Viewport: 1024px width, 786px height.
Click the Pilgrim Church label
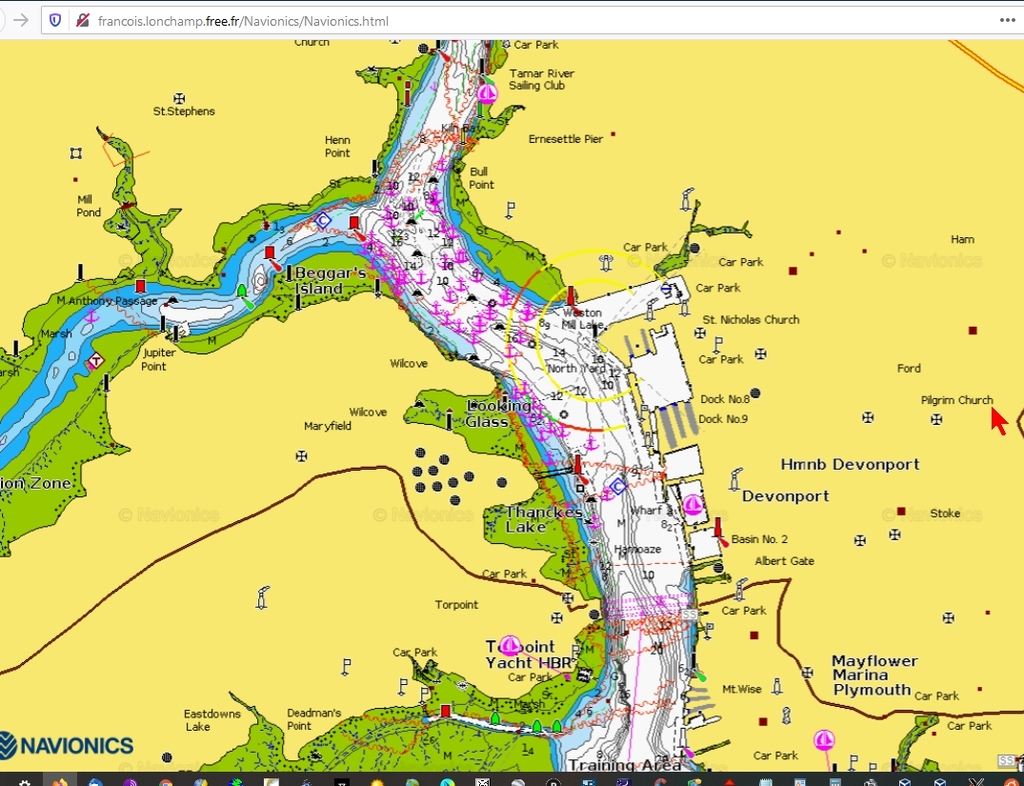957,400
